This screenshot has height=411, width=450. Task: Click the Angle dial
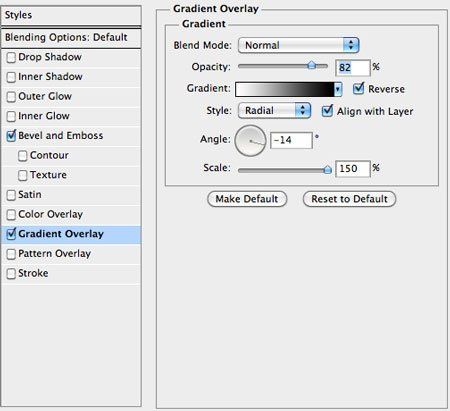point(250,141)
